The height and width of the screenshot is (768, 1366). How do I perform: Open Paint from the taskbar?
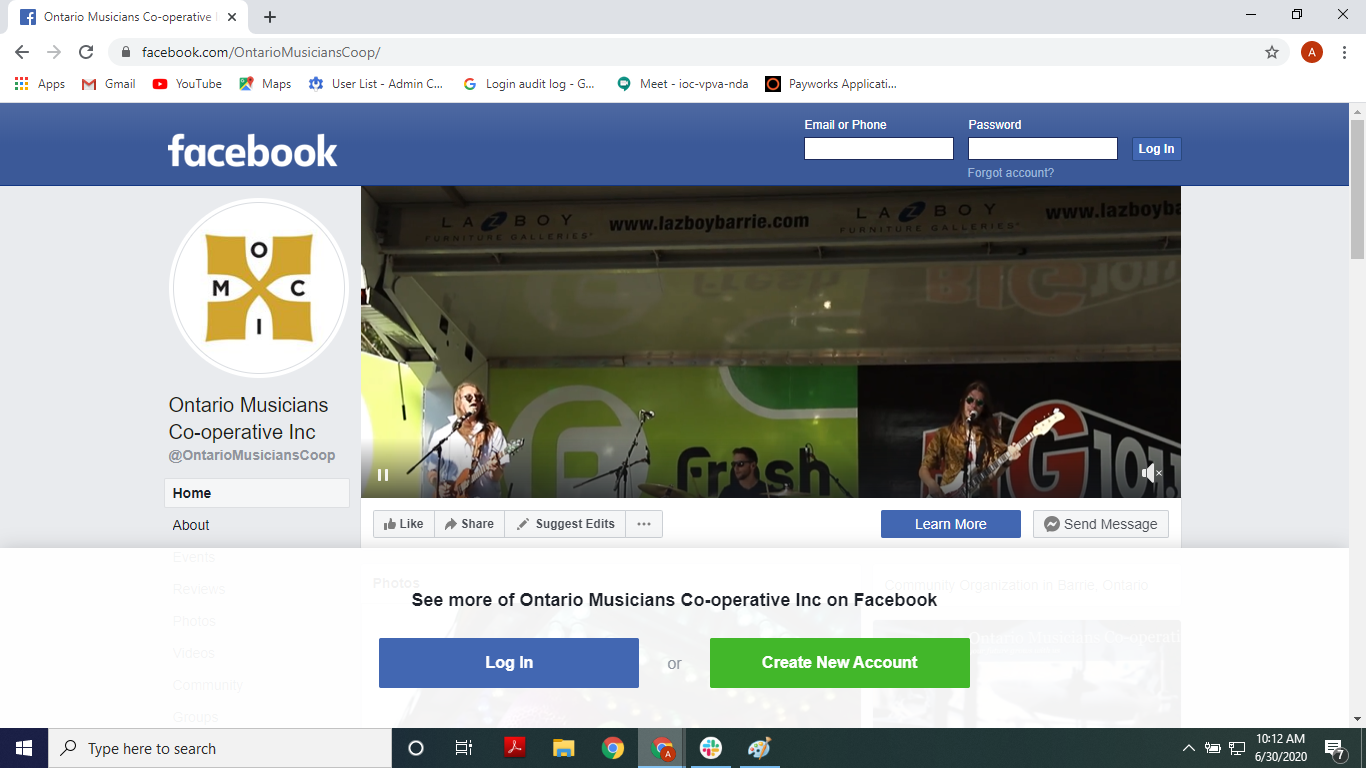pos(760,748)
